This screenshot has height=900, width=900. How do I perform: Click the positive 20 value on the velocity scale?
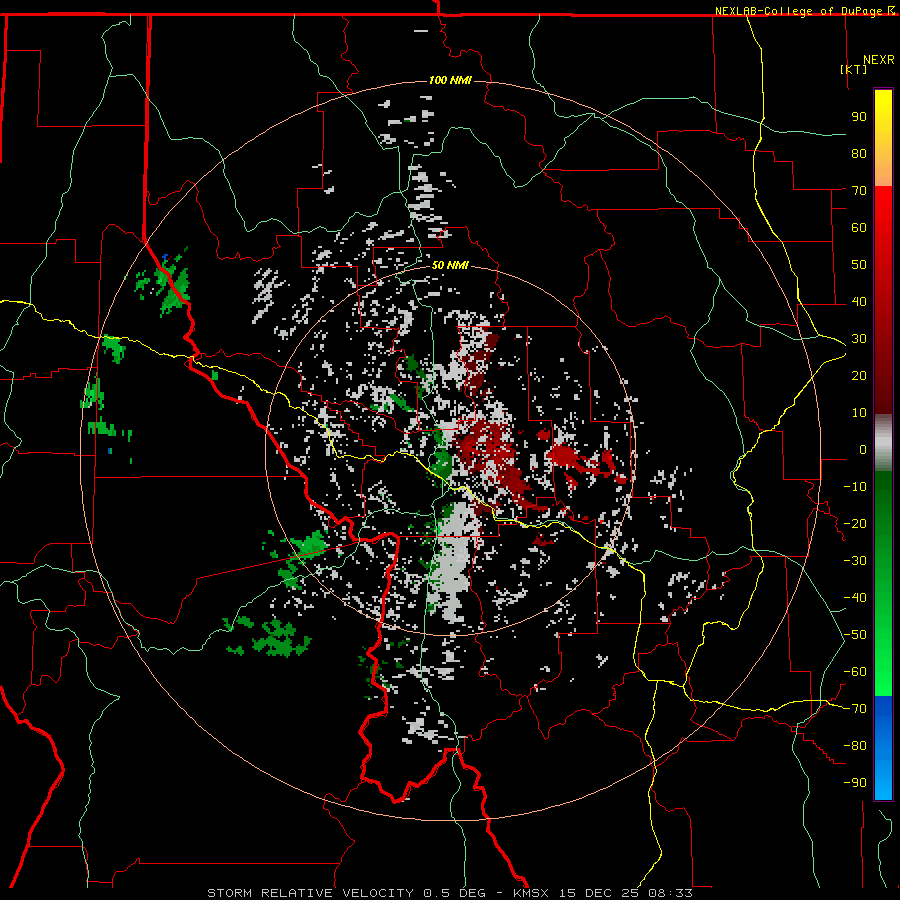(x=859, y=376)
